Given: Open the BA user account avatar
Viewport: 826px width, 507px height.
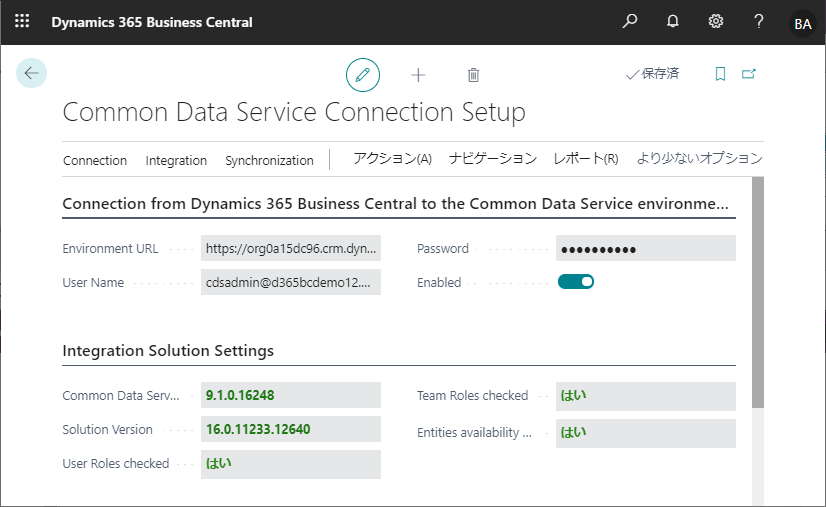Looking at the screenshot, I should (x=802, y=24).
